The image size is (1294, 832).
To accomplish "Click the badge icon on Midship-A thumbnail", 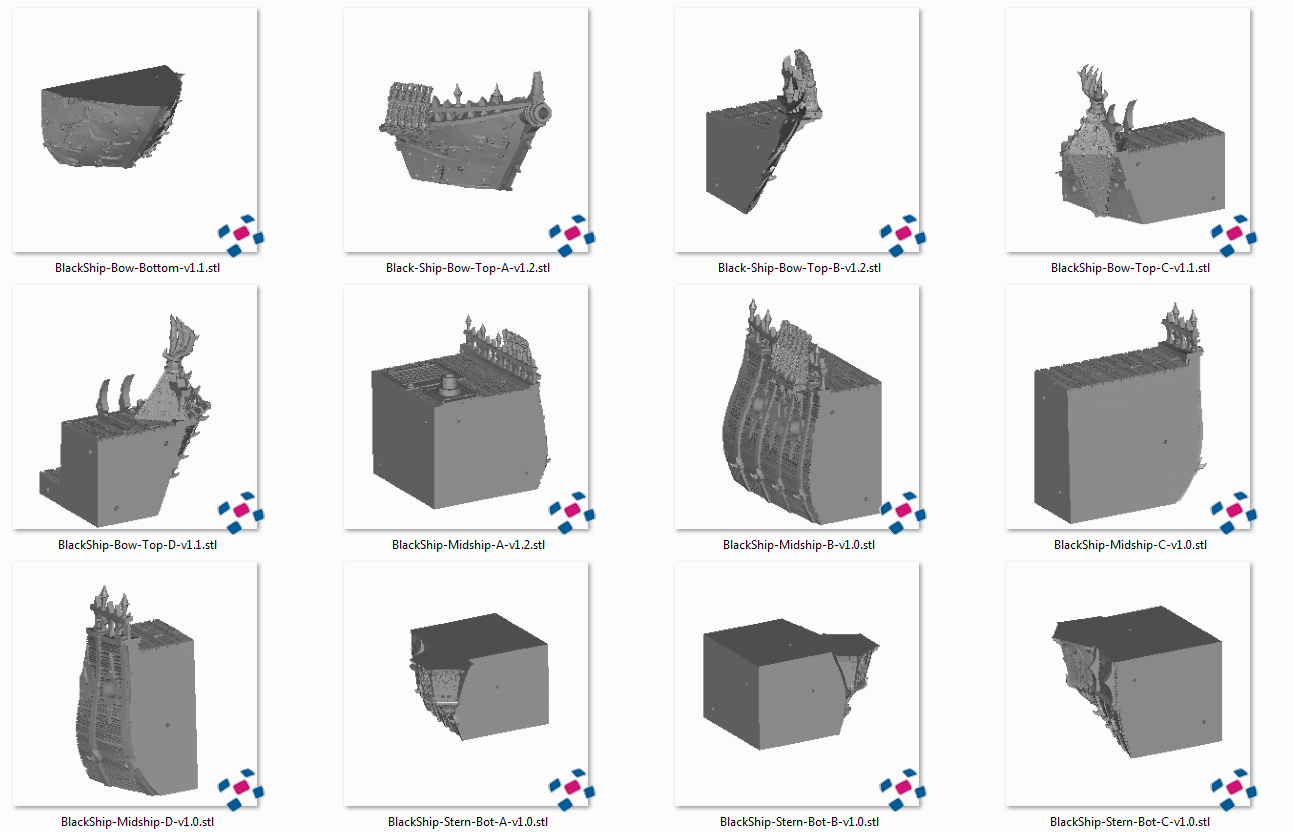I will click(571, 510).
